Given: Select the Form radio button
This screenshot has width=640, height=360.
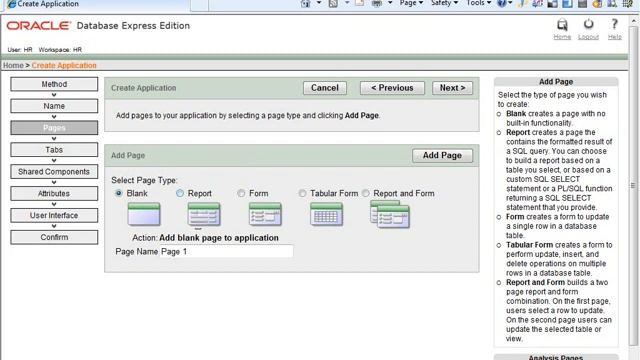Looking at the screenshot, I should [241, 193].
